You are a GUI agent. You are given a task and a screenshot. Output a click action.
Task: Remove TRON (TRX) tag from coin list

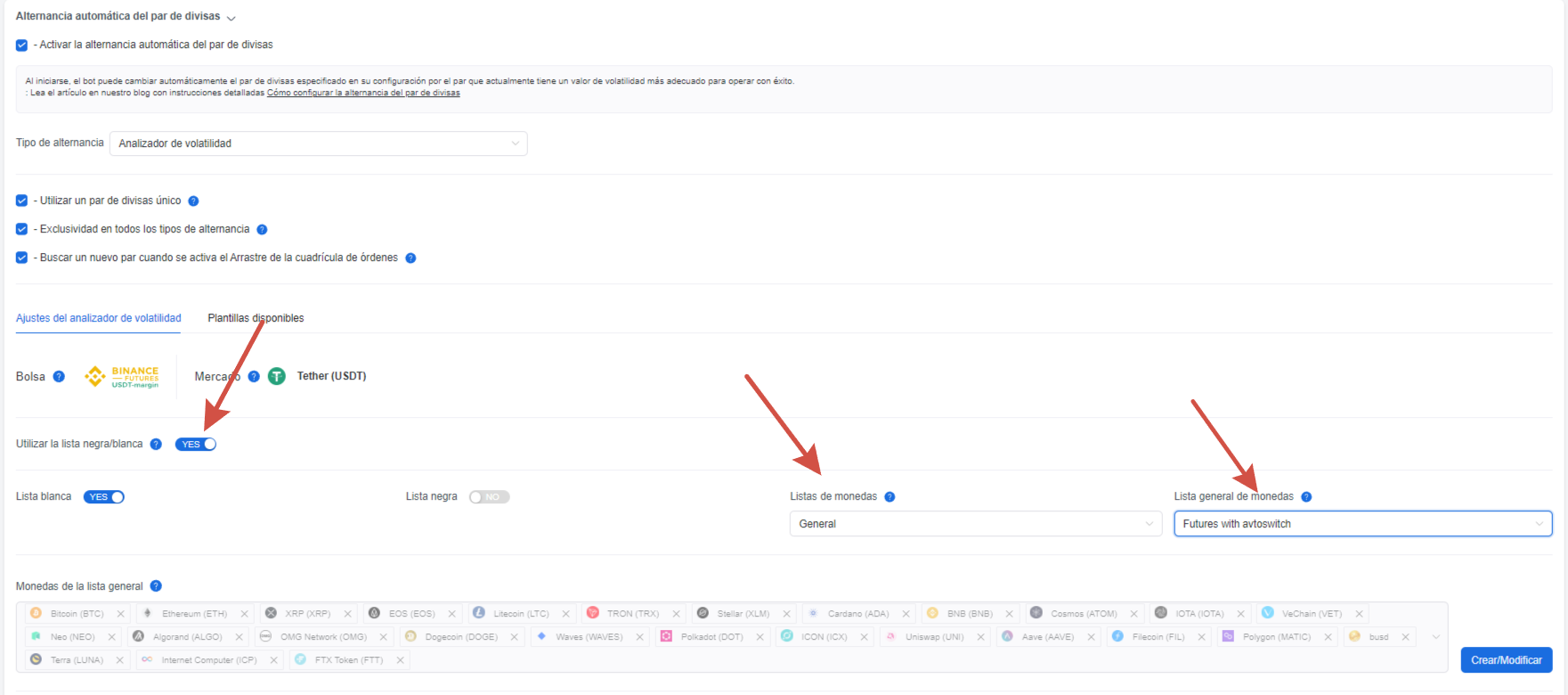(676, 614)
